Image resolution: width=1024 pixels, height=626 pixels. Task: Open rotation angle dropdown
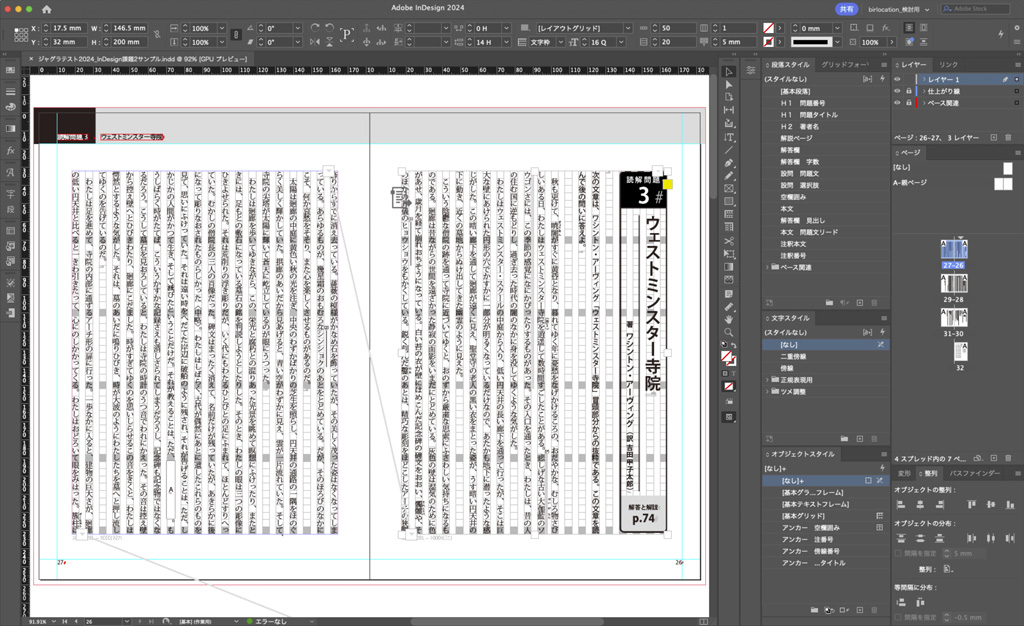[x=298, y=28]
